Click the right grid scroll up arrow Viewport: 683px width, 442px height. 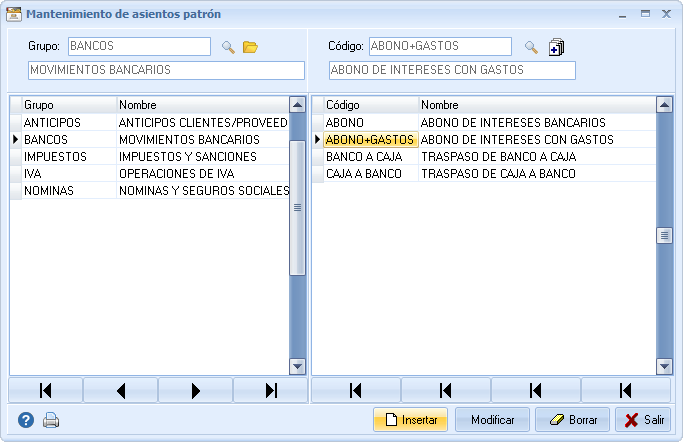point(664,105)
